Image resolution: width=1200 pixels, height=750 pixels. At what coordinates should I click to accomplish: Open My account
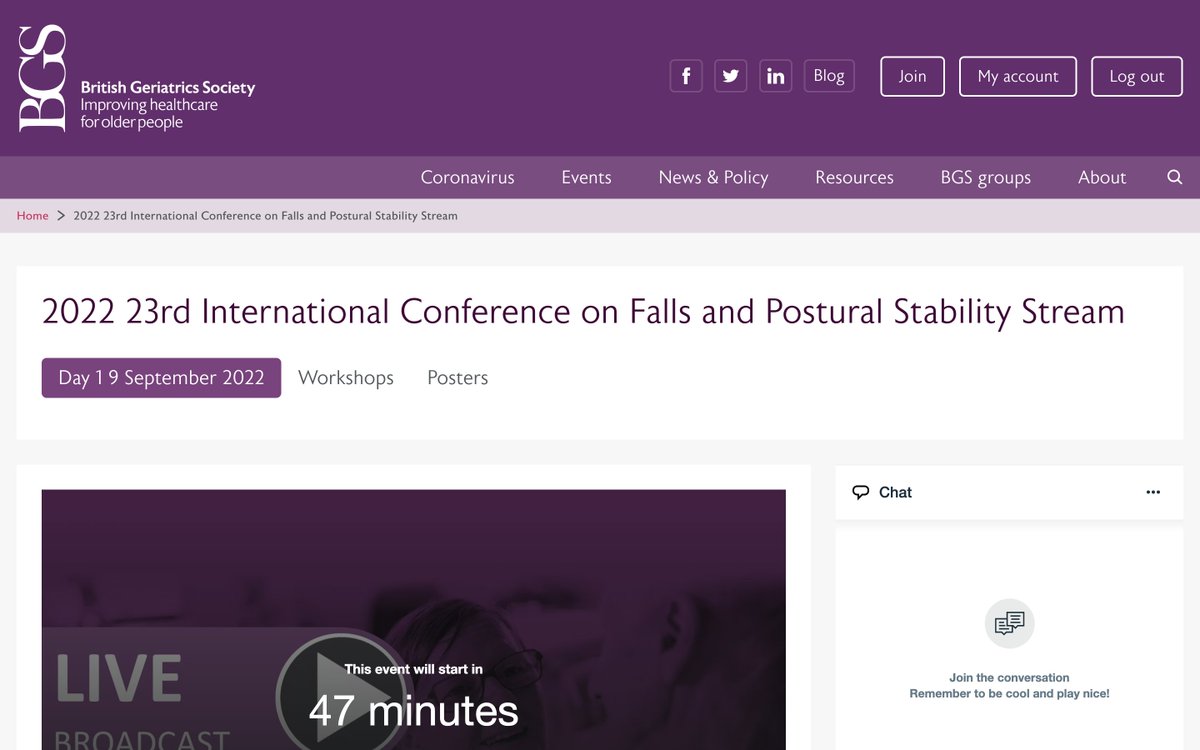[1018, 76]
